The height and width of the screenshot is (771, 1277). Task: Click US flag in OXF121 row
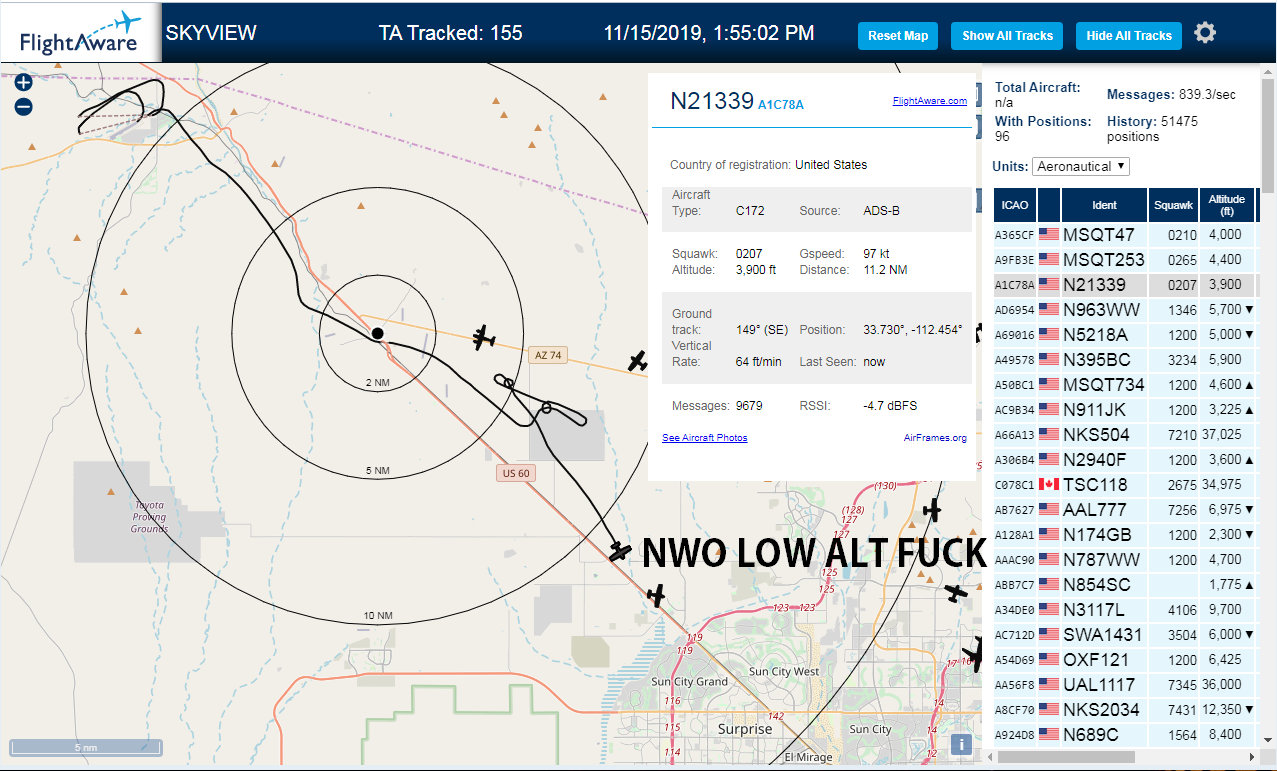pyautogui.click(x=1049, y=660)
